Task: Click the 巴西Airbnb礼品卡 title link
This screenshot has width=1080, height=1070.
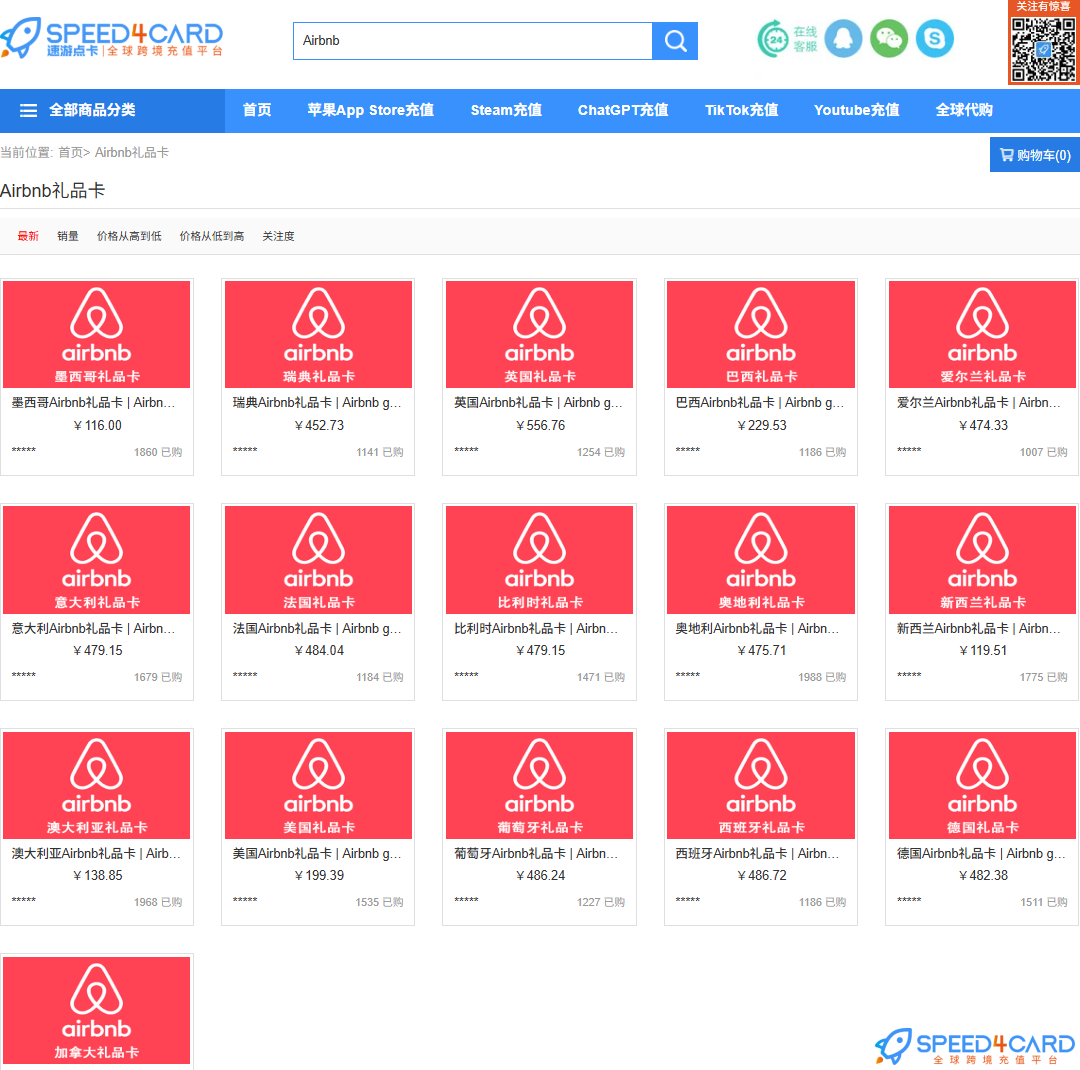Action: 760,402
